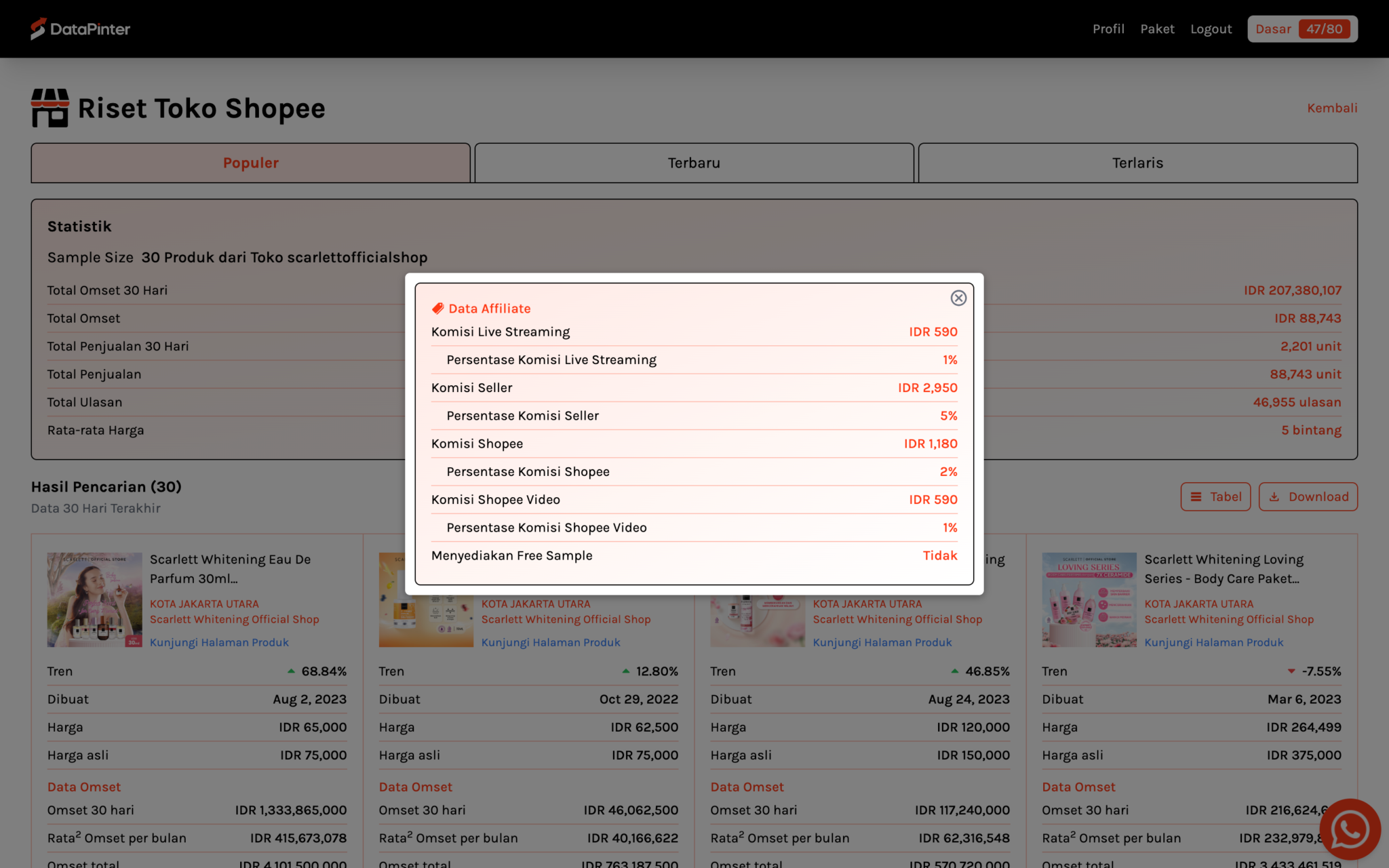Click the red downward arrow beside -7.55%
The height and width of the screenshot is (868, 1389).
click(1291, 671)
